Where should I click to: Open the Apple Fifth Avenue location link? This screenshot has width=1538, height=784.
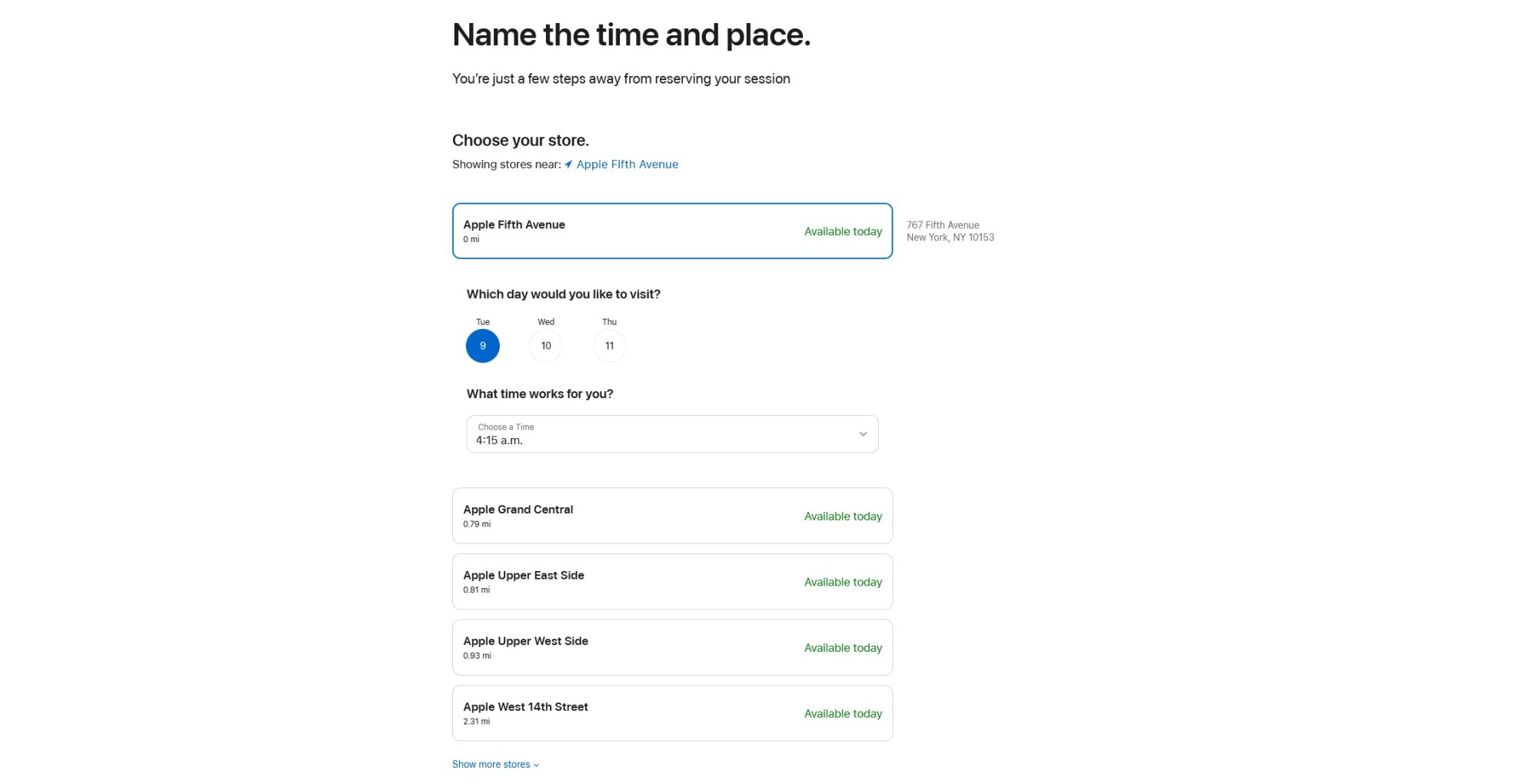(627, 164)
